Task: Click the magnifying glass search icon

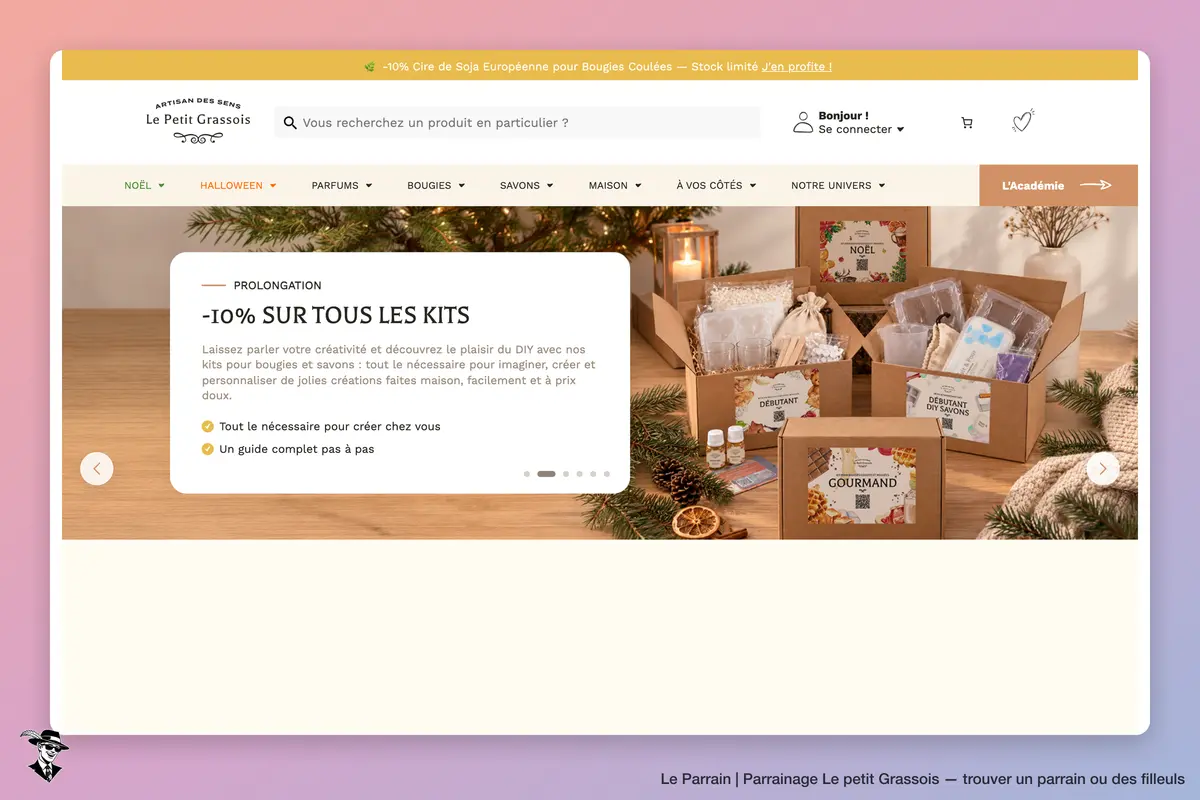Action: tap(290, 123)
